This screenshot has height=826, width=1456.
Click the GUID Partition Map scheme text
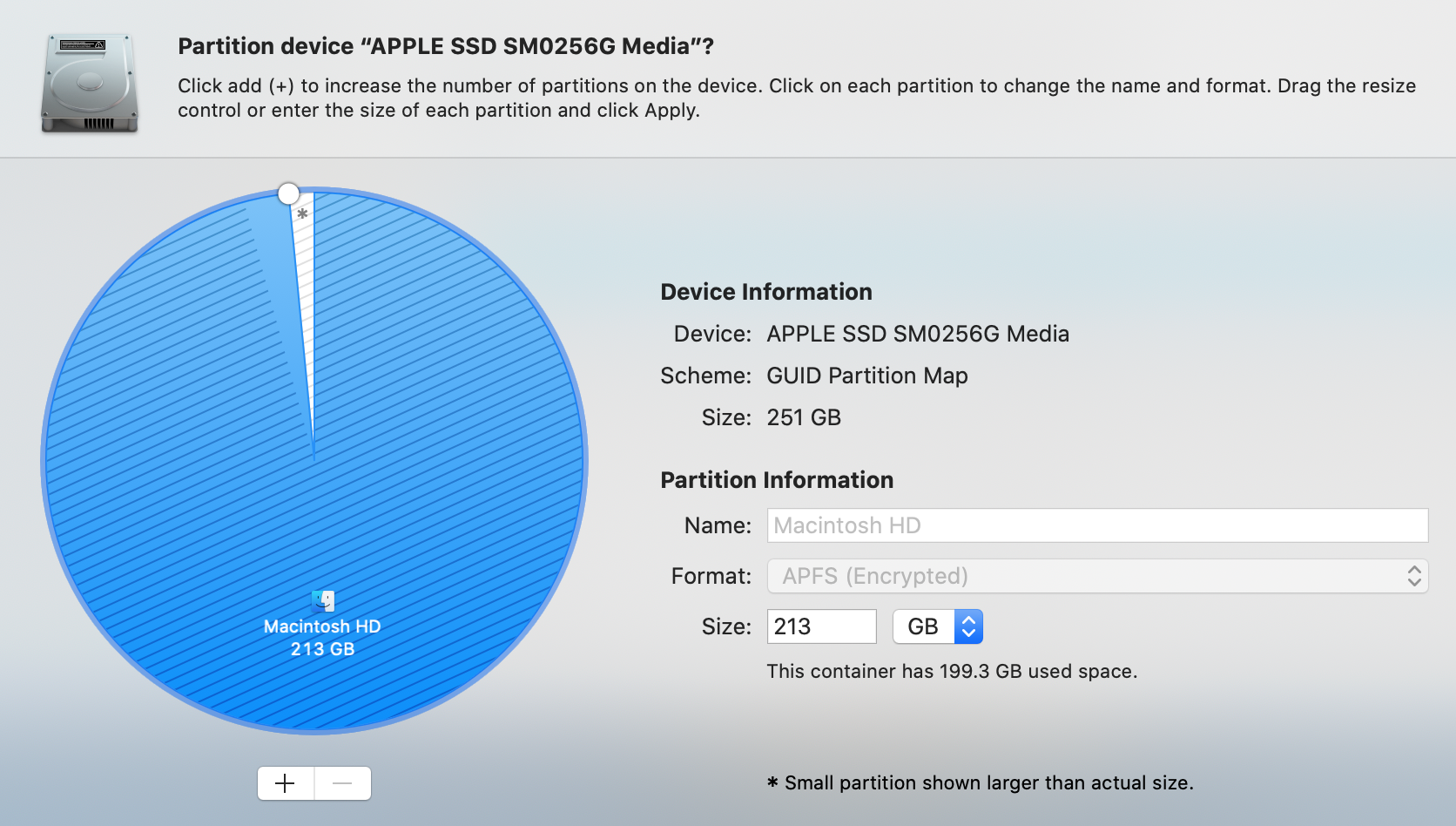866,376
